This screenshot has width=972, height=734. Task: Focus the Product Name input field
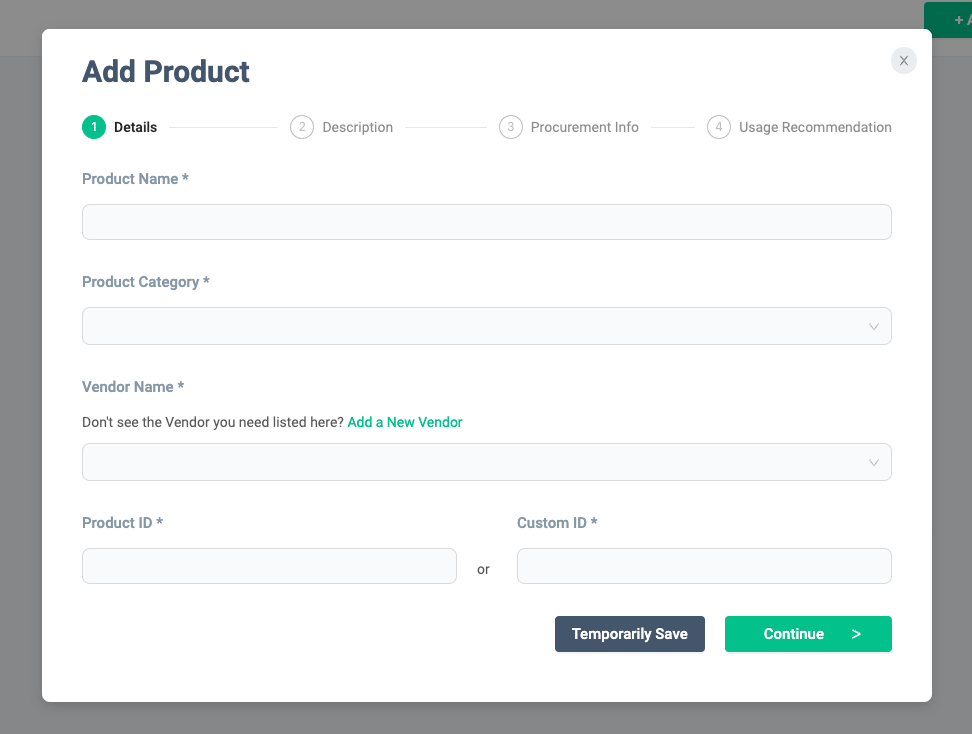487,222
